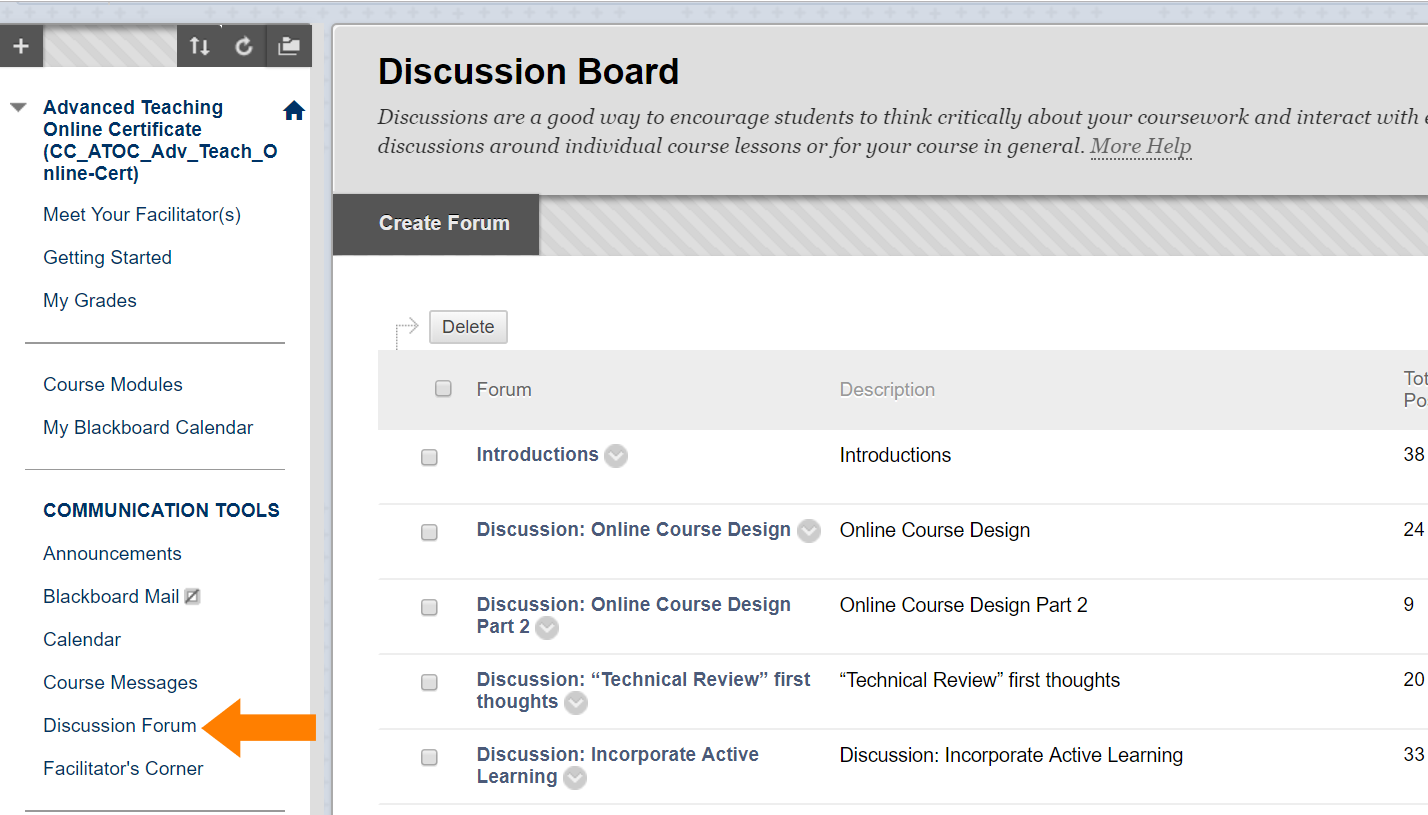Viewport: 1428px width, 815px height.
Task: Click the Delete button
Action: click(468, 327)
